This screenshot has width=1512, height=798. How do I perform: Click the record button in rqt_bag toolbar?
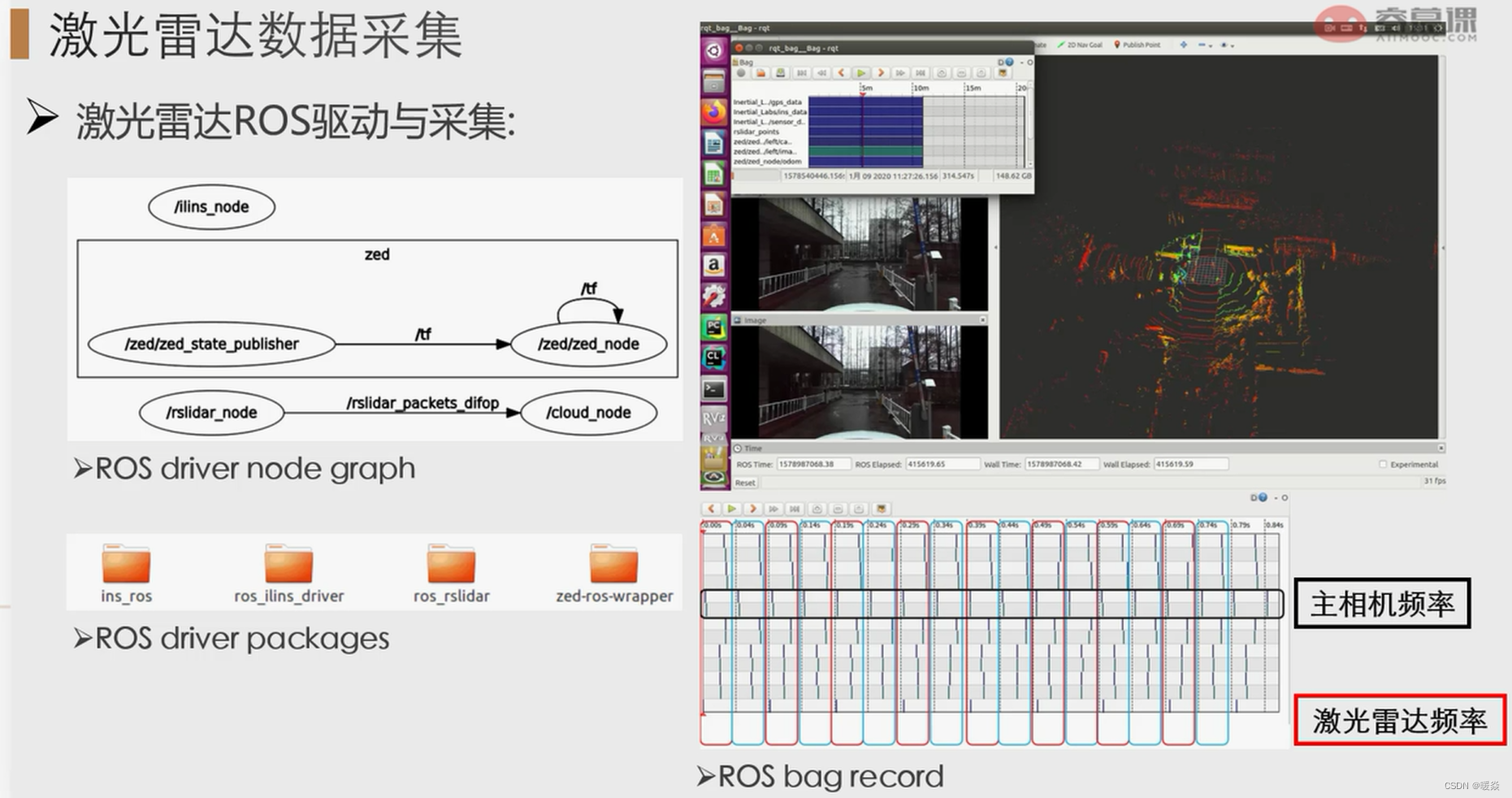[741, 73]
